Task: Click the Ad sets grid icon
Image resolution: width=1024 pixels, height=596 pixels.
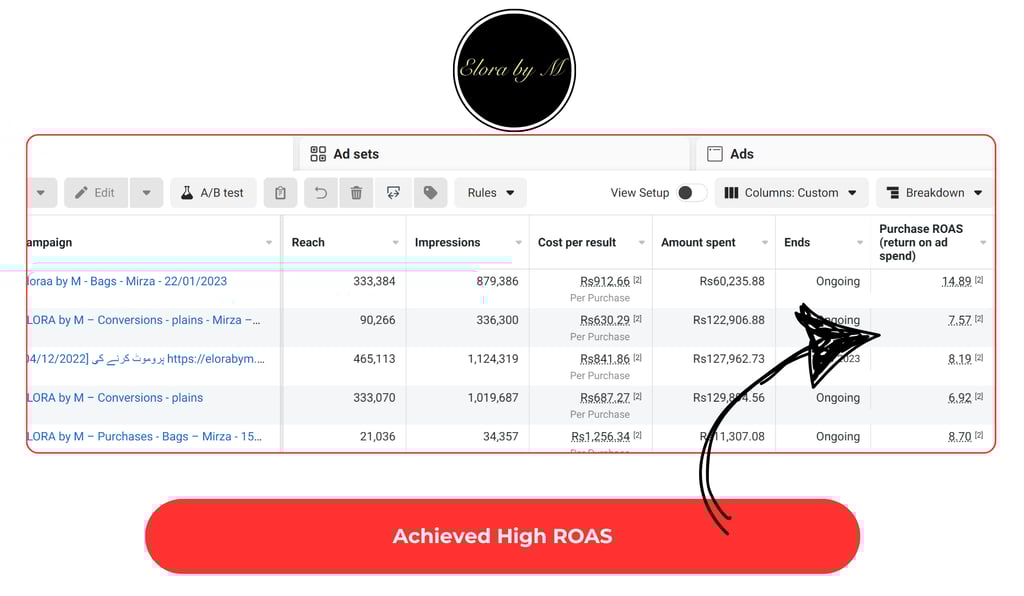Action: click(x=318, y=154)
